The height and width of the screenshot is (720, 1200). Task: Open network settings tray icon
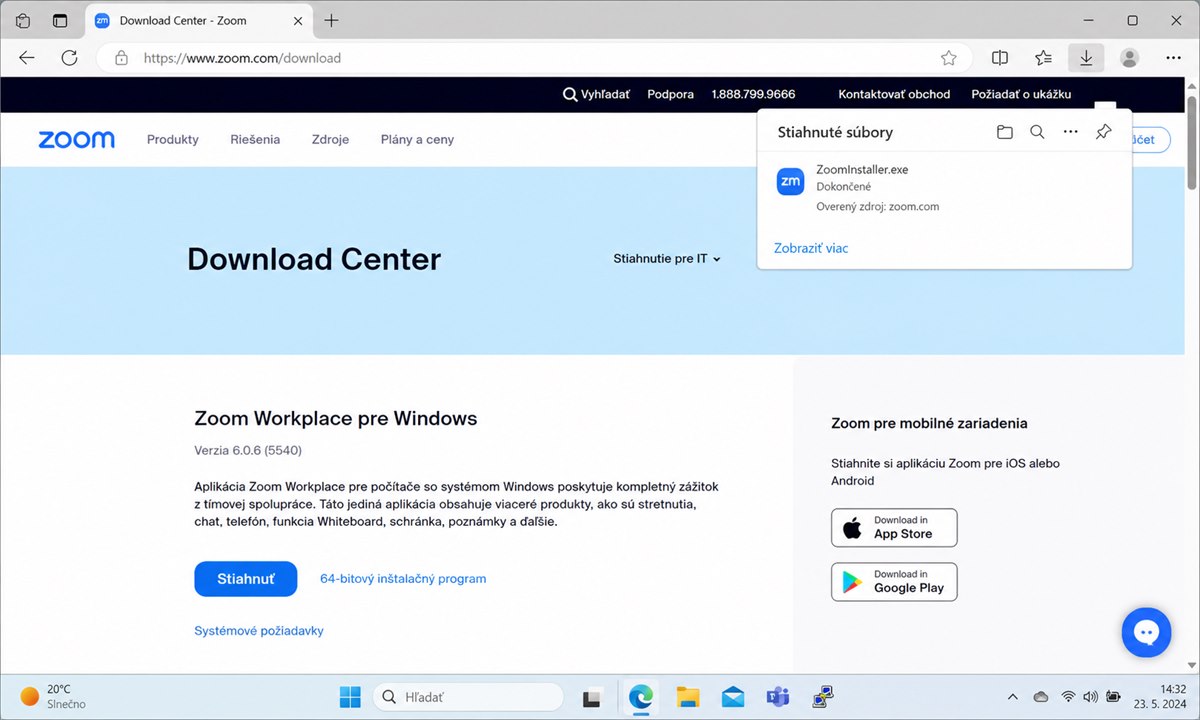[1068, 697]
